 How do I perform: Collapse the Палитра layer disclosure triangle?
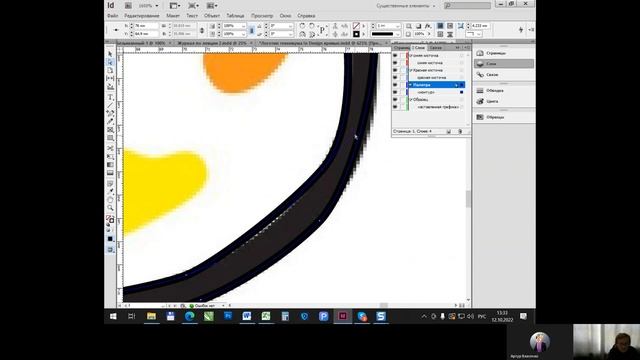[x=411, y=85]
